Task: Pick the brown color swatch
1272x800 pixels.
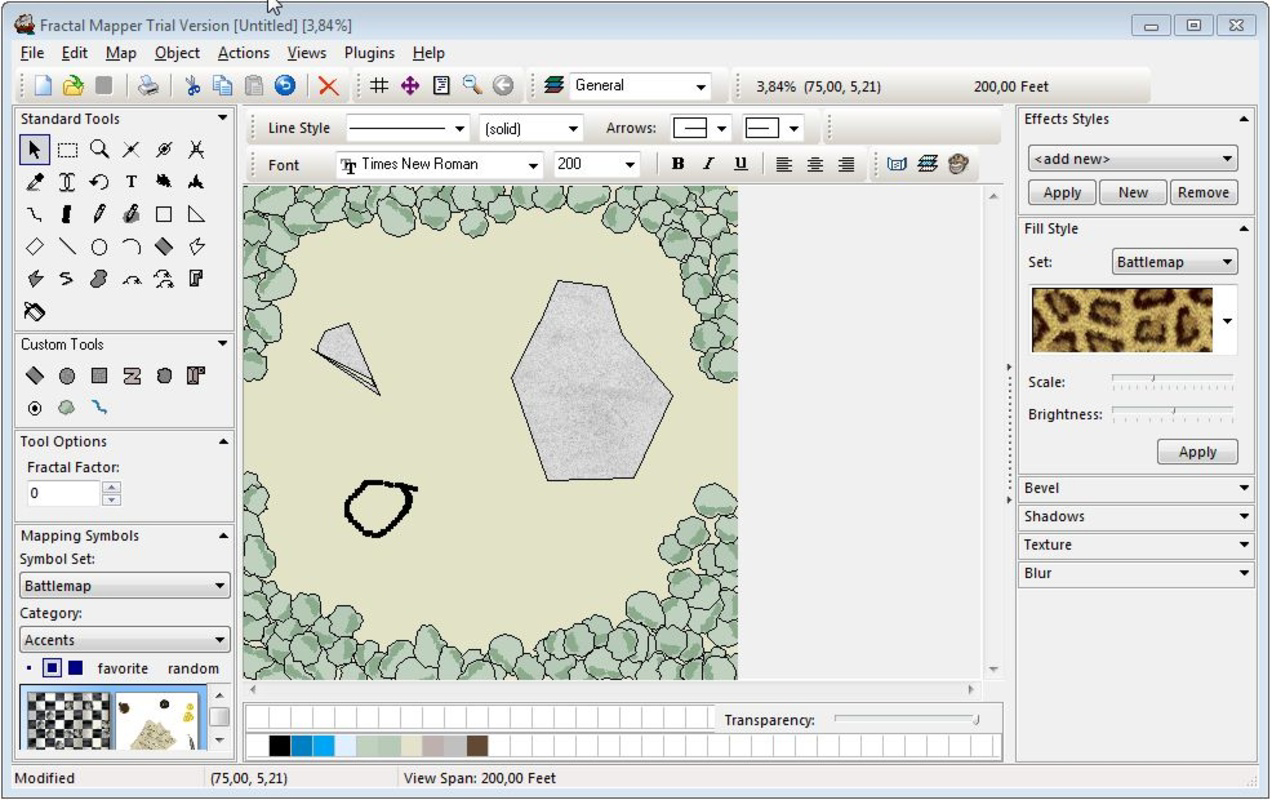Action: pyautogui.click(x=477, y=746)
